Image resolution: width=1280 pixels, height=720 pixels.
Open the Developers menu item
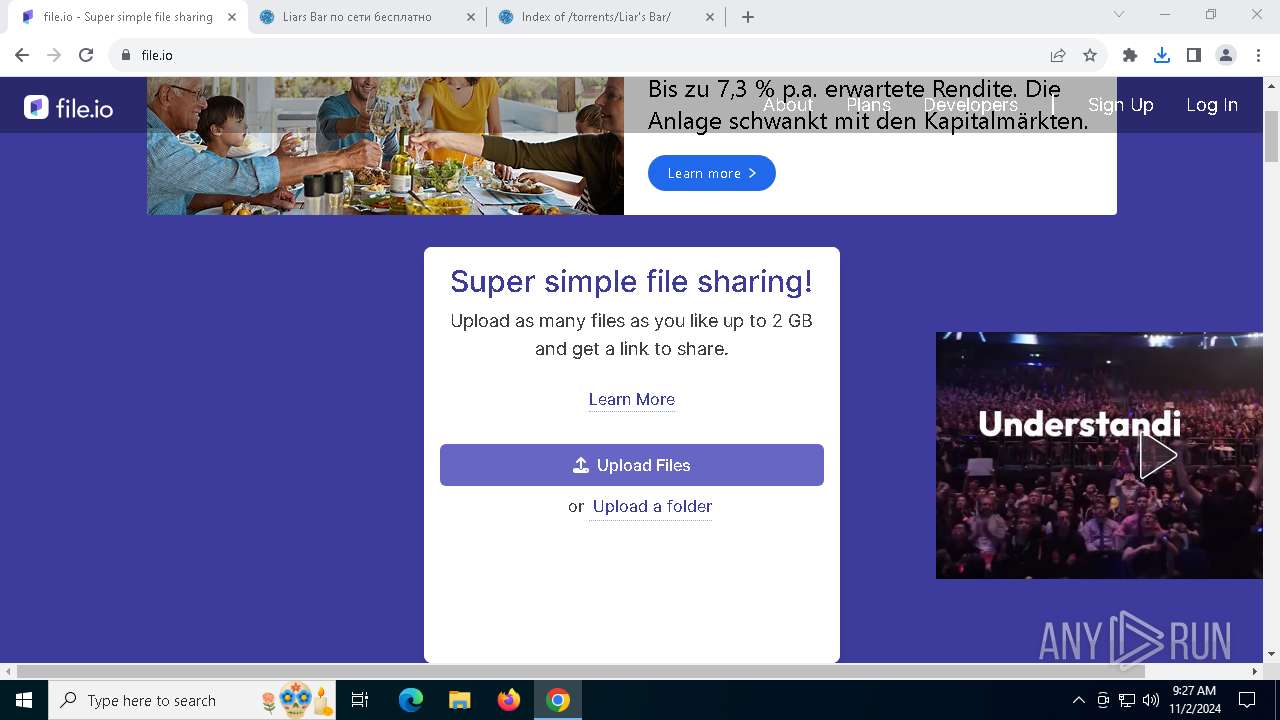[x=970, y=105]
